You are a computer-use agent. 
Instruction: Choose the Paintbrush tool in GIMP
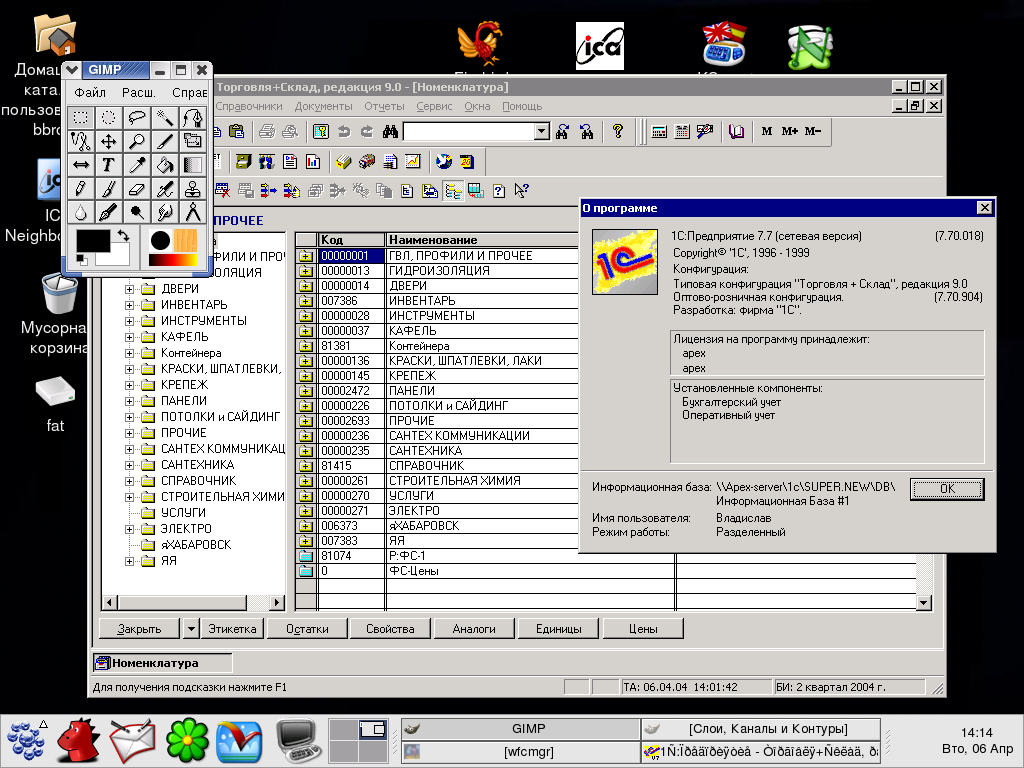tap(108, 189)
